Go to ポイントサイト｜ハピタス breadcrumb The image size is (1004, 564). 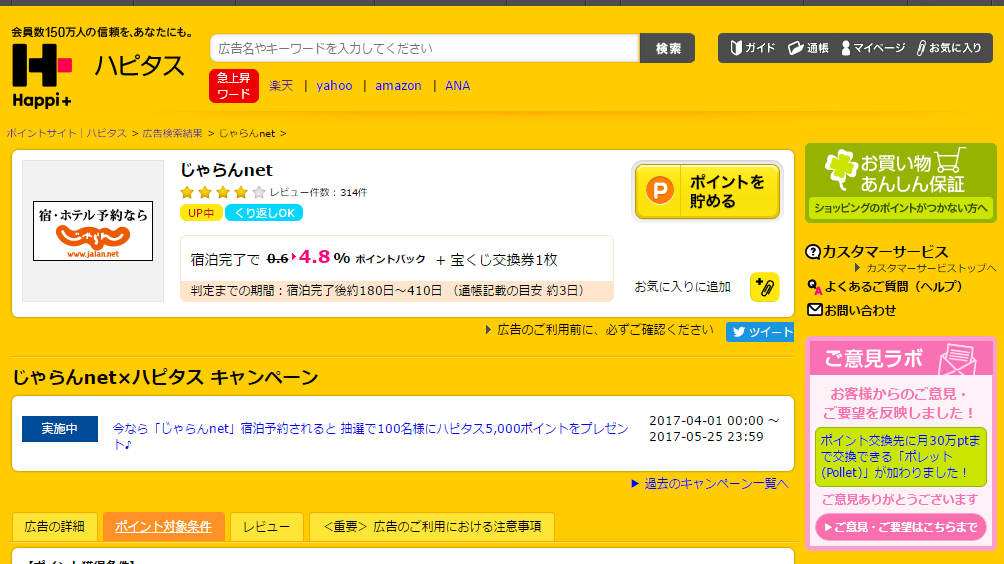[x=67, y=133]
